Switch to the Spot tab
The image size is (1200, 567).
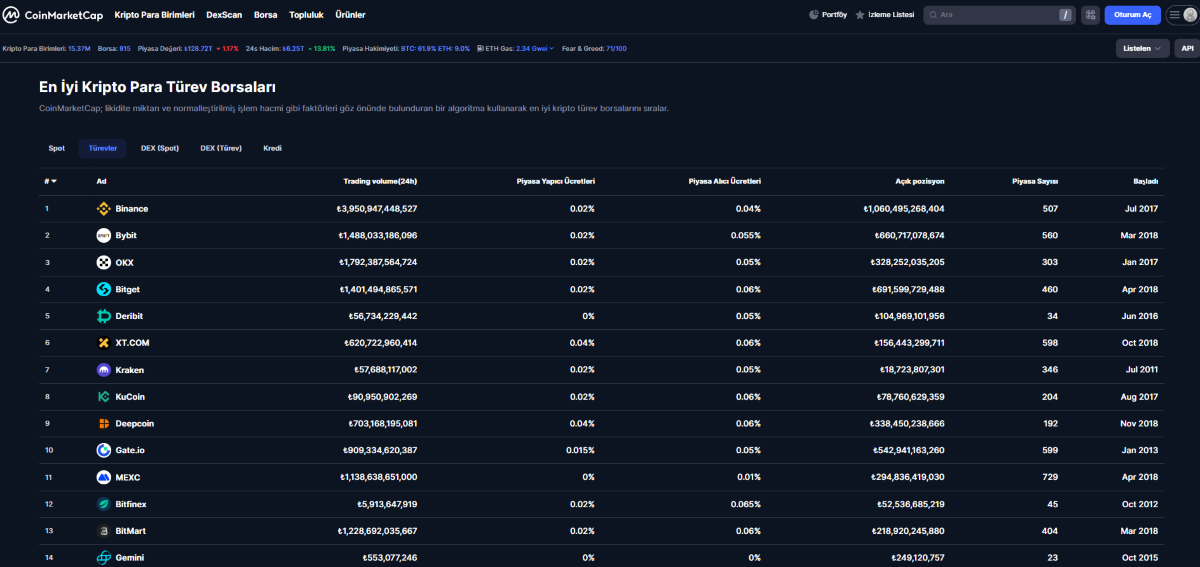[x=57, y=148]
